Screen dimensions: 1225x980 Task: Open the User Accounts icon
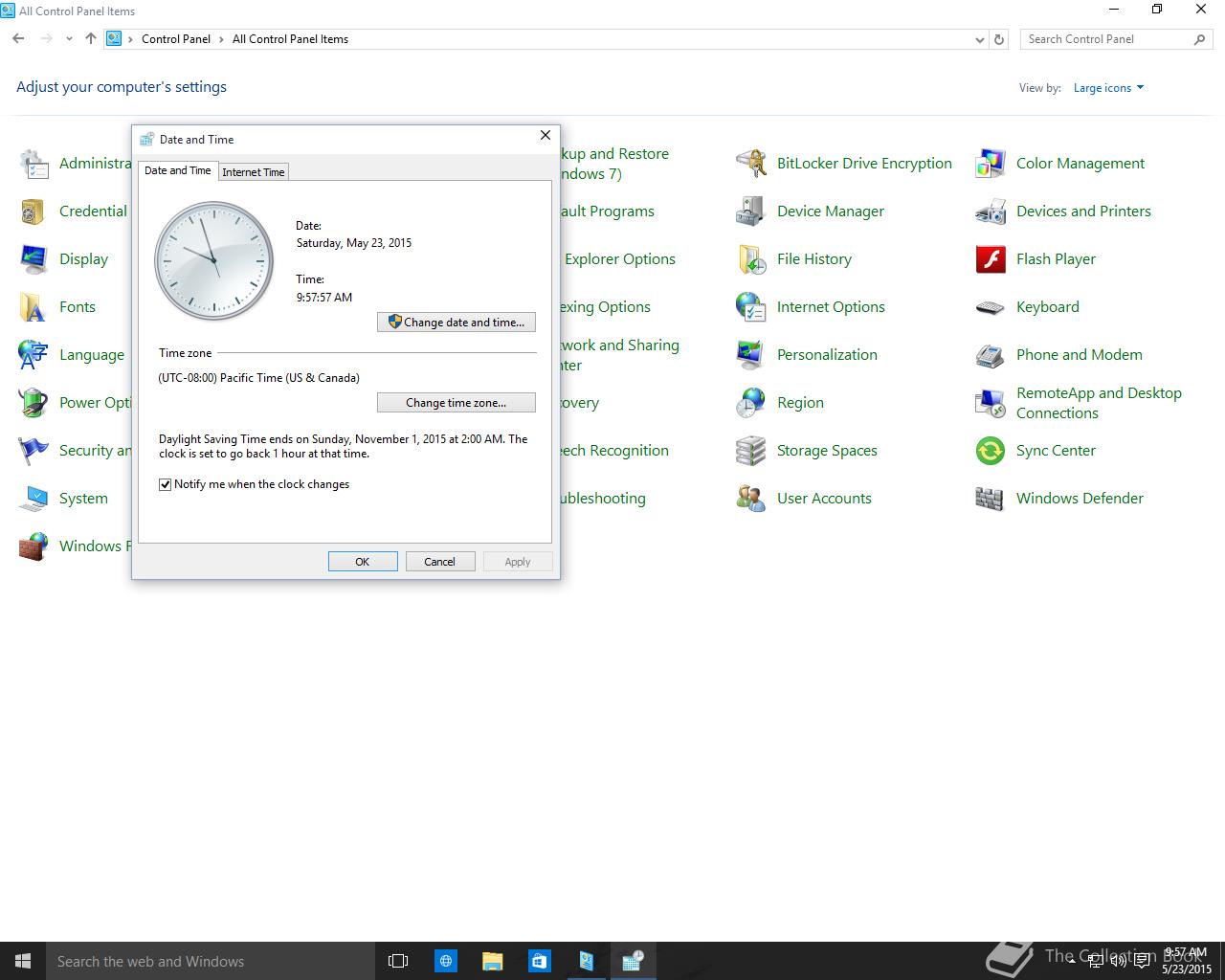(x=750, y=499)
